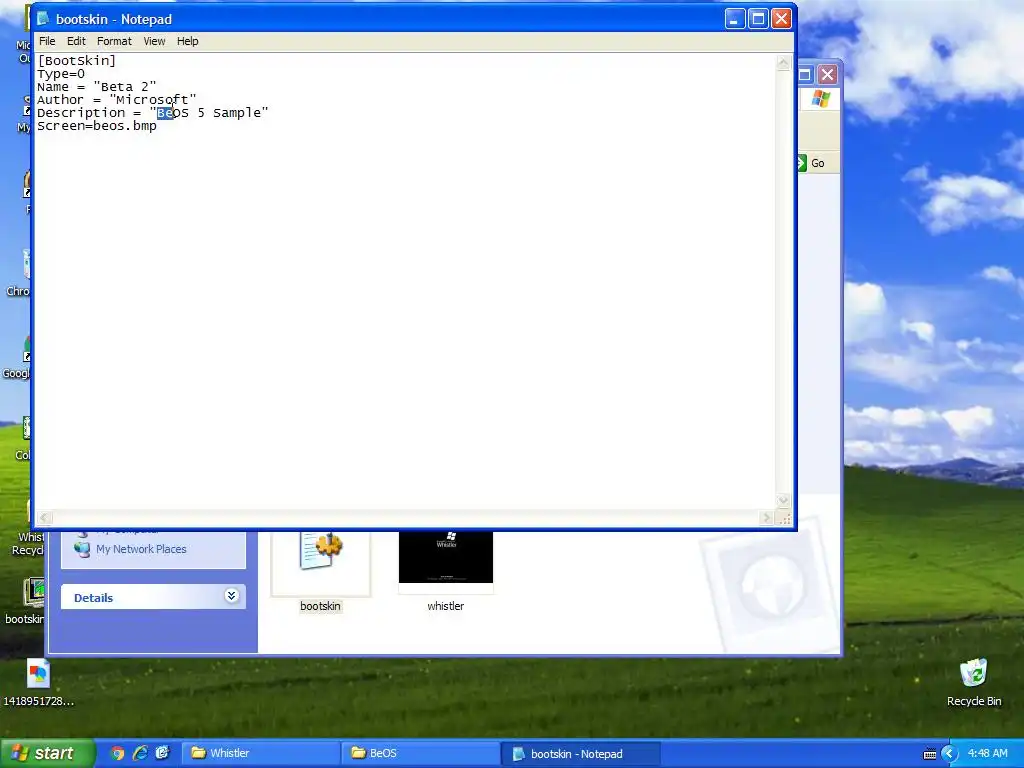Open the Help menu in Notepad
Screen dimensions: 1024x768
point(187,41)
